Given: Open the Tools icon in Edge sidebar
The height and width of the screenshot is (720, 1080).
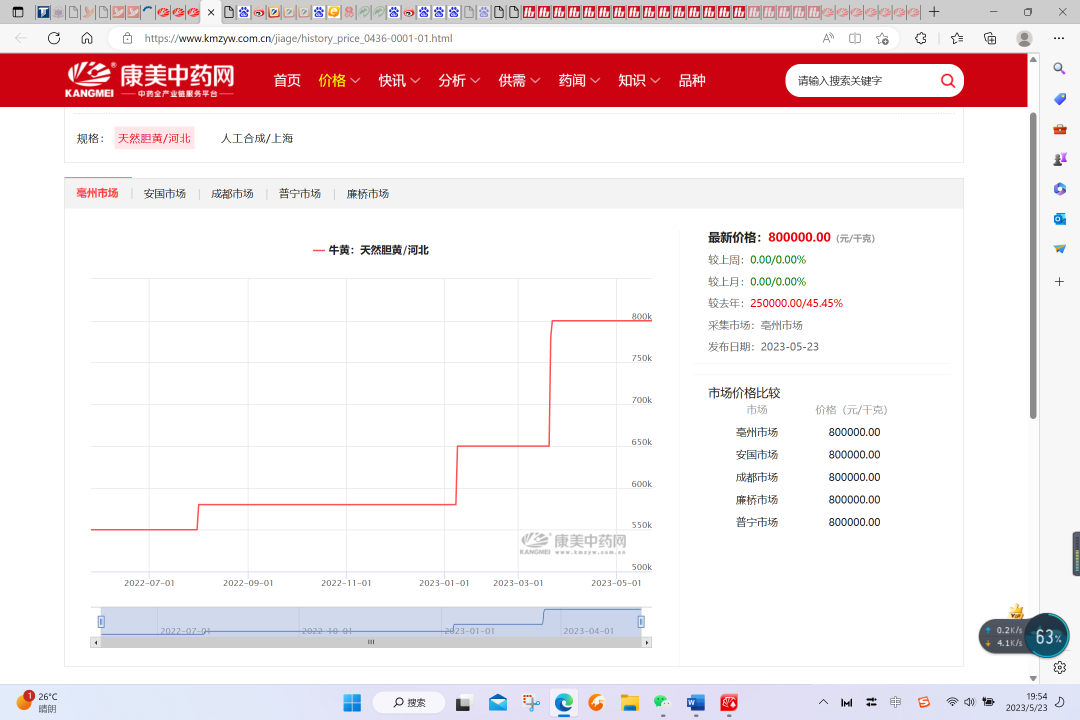Looking at the screenshot, I should 1059,128.
